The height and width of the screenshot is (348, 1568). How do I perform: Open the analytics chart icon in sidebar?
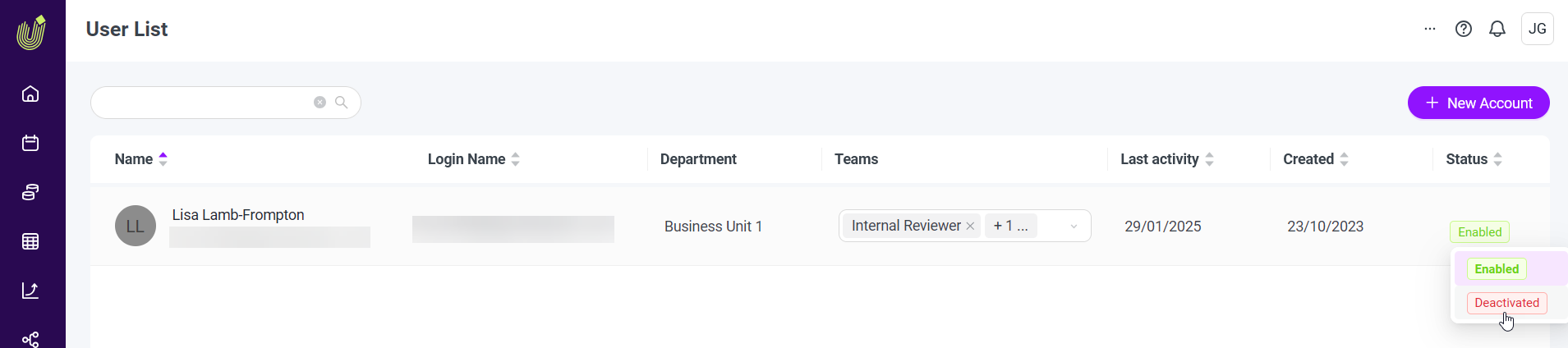pos(30,291)
